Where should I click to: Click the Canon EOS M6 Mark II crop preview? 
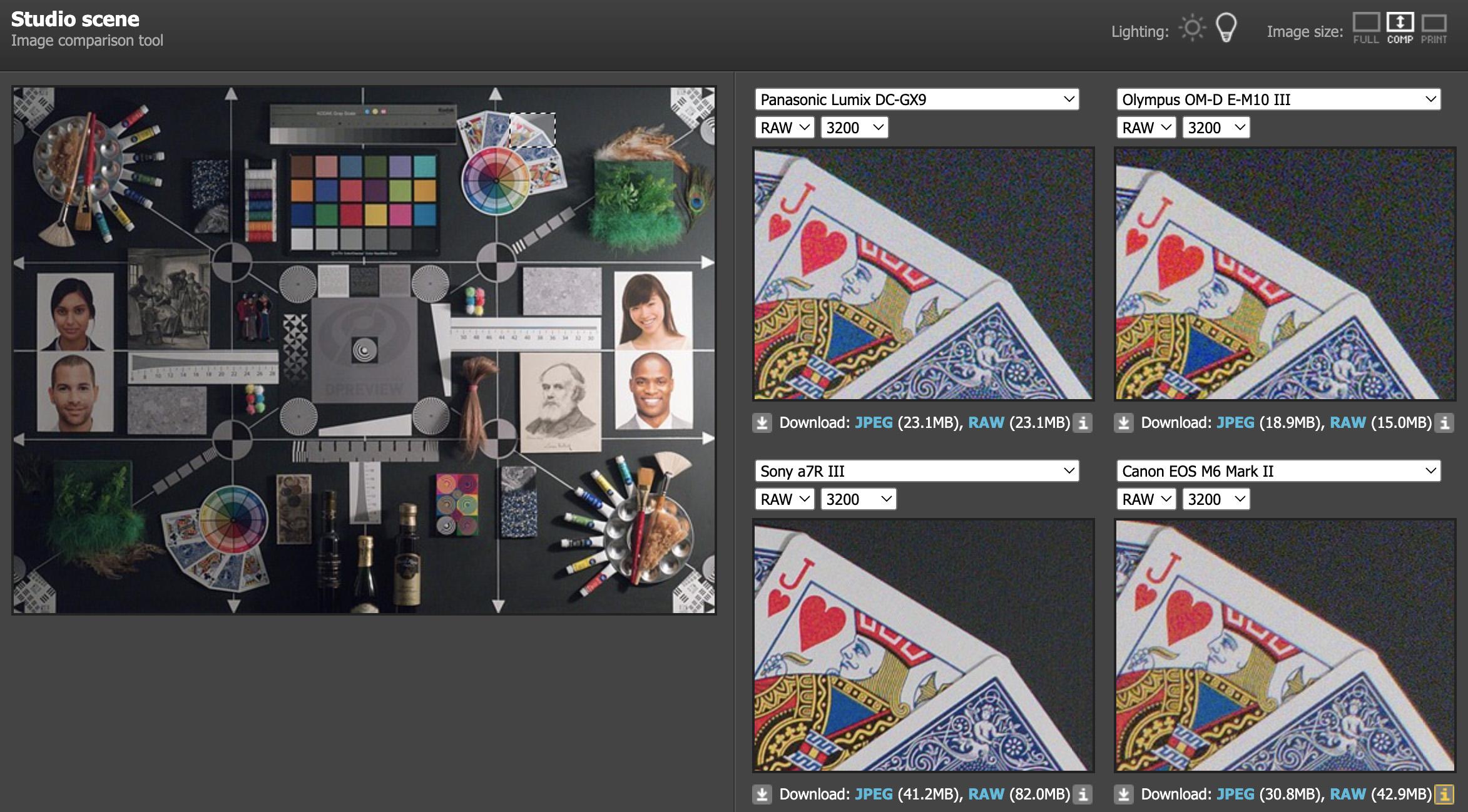(1285, 646)
